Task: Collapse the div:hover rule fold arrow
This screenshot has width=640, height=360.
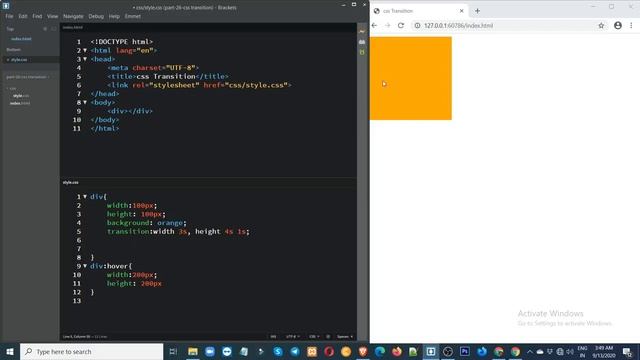Action: 85,266
